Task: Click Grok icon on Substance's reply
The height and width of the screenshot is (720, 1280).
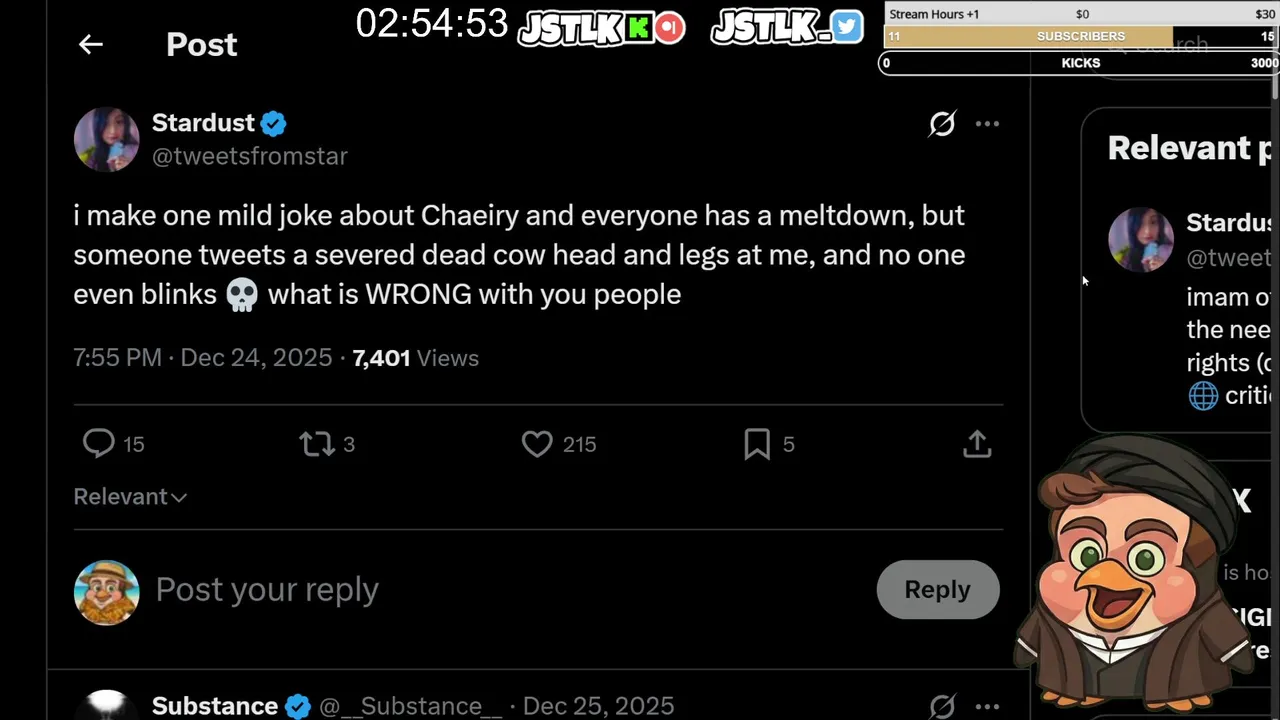Action: click(942, 706)
